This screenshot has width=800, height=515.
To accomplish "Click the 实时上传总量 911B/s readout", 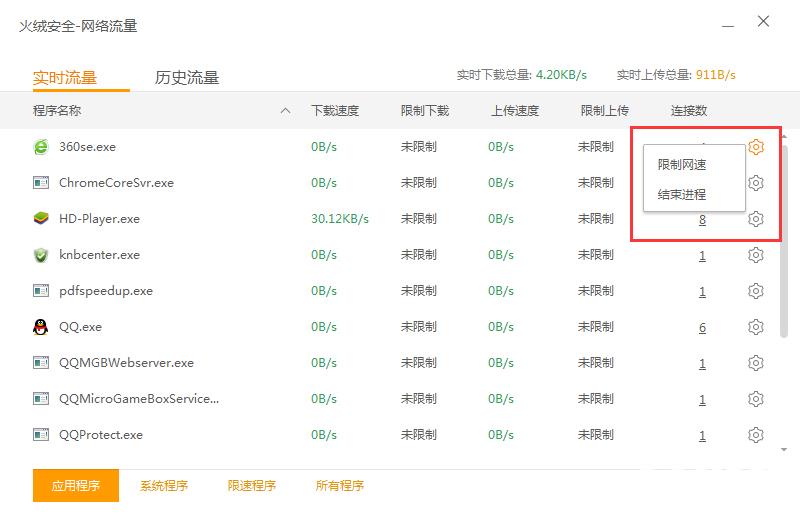I will point(676,75).
